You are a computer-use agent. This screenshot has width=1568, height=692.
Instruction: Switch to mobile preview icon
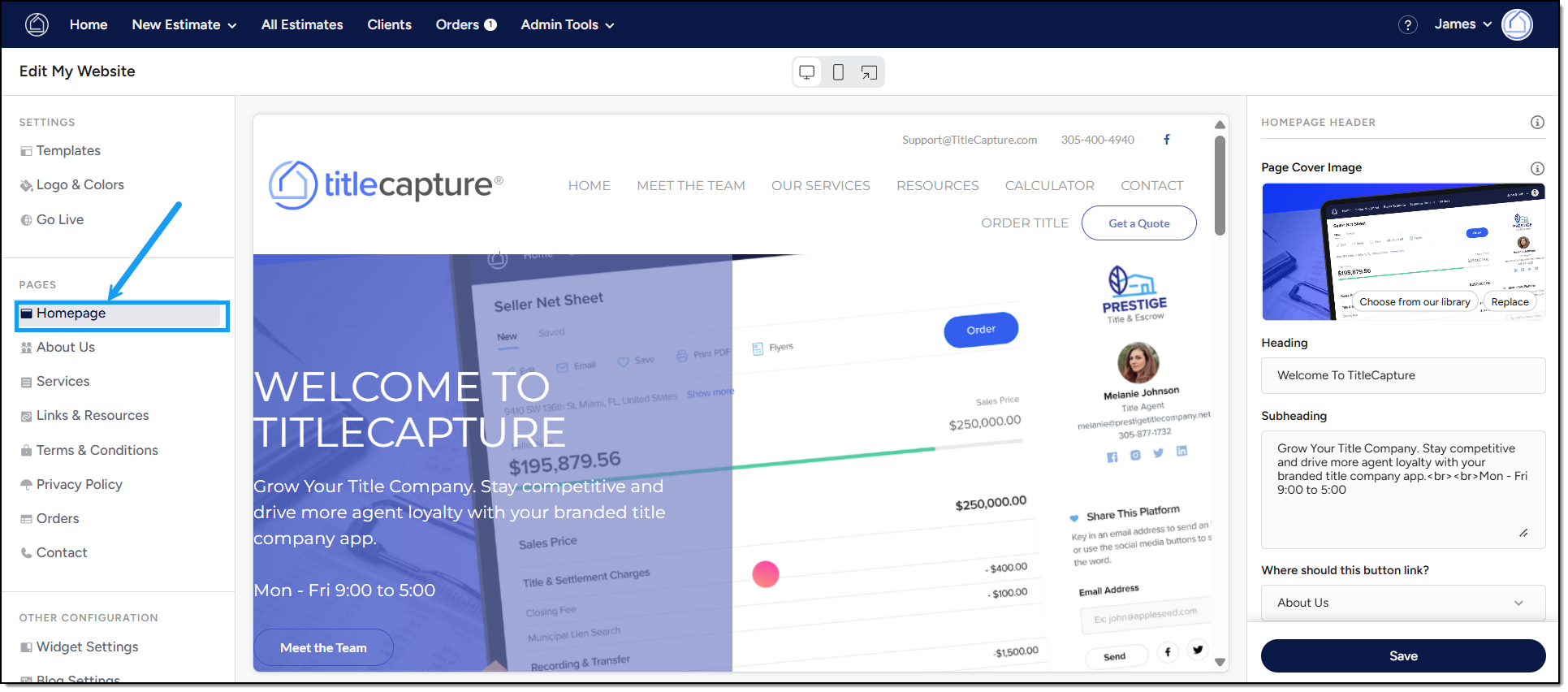tap(838, 72)
